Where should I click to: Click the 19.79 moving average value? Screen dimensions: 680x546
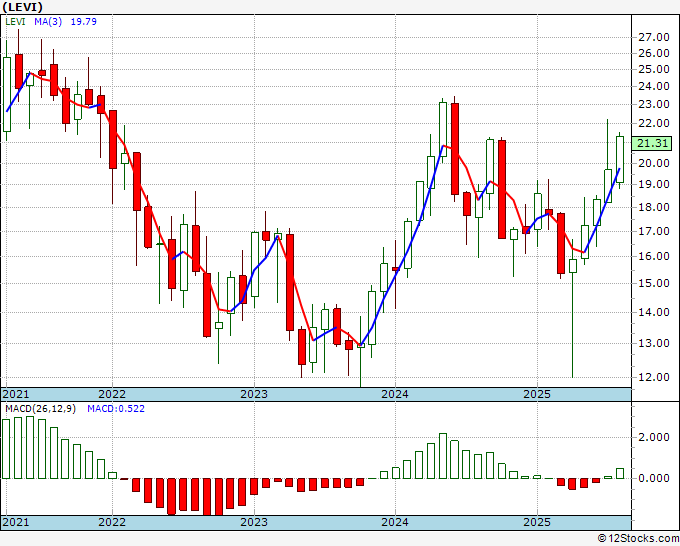click(83, 22)
